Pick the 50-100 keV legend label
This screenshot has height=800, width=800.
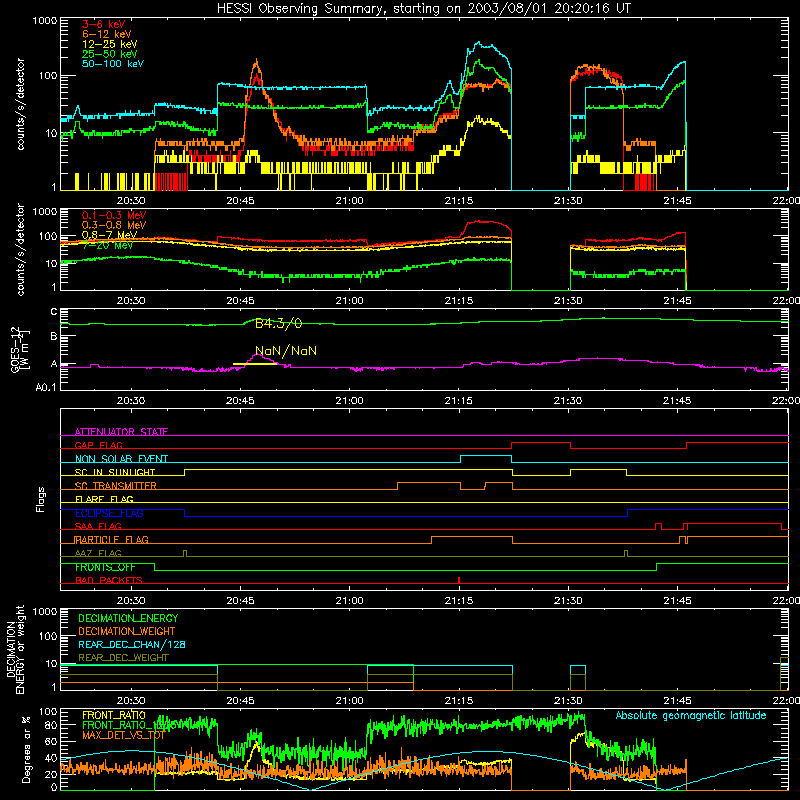[x=113, y=64]
